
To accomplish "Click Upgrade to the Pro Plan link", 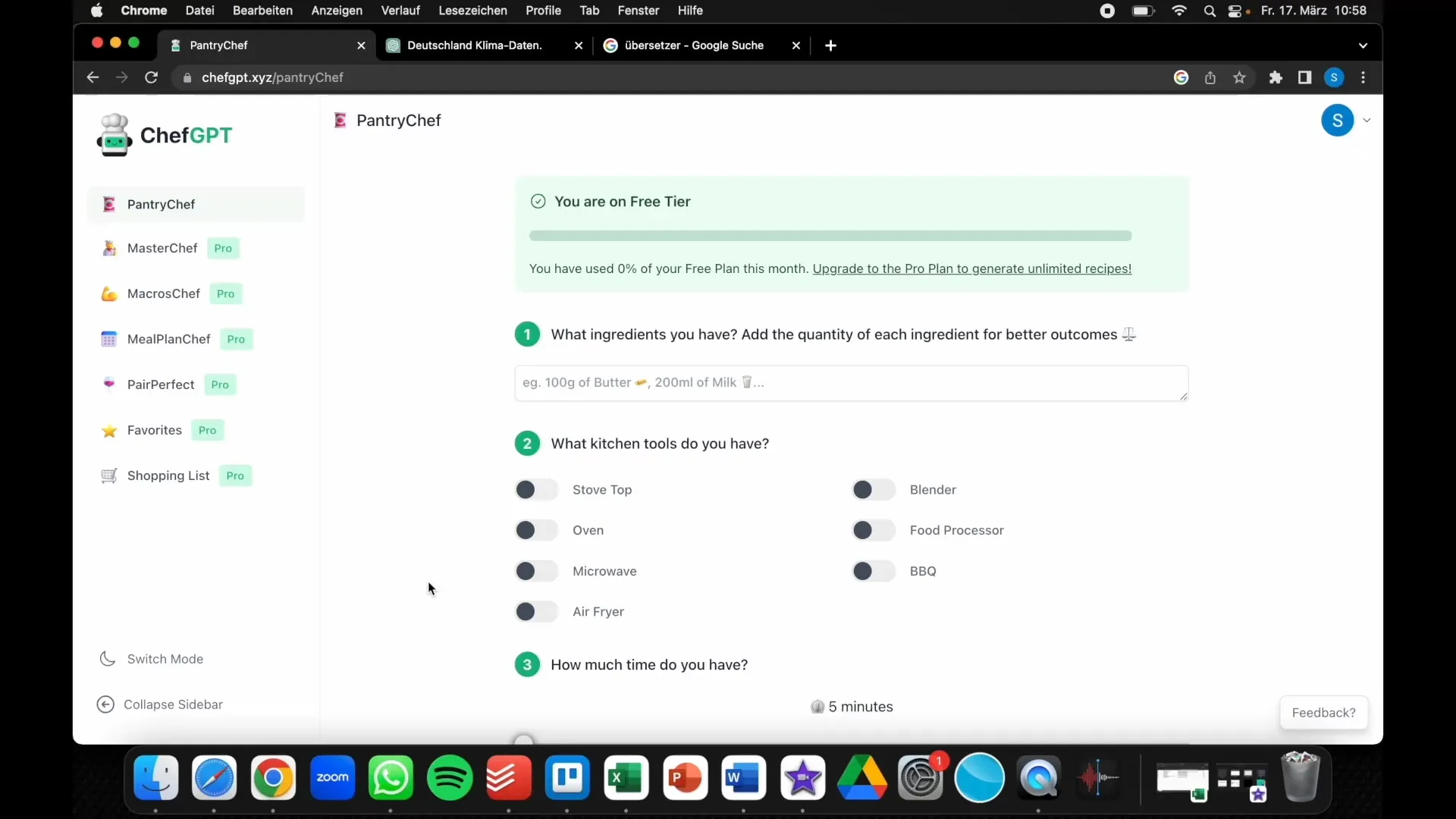I will [972, 268].
